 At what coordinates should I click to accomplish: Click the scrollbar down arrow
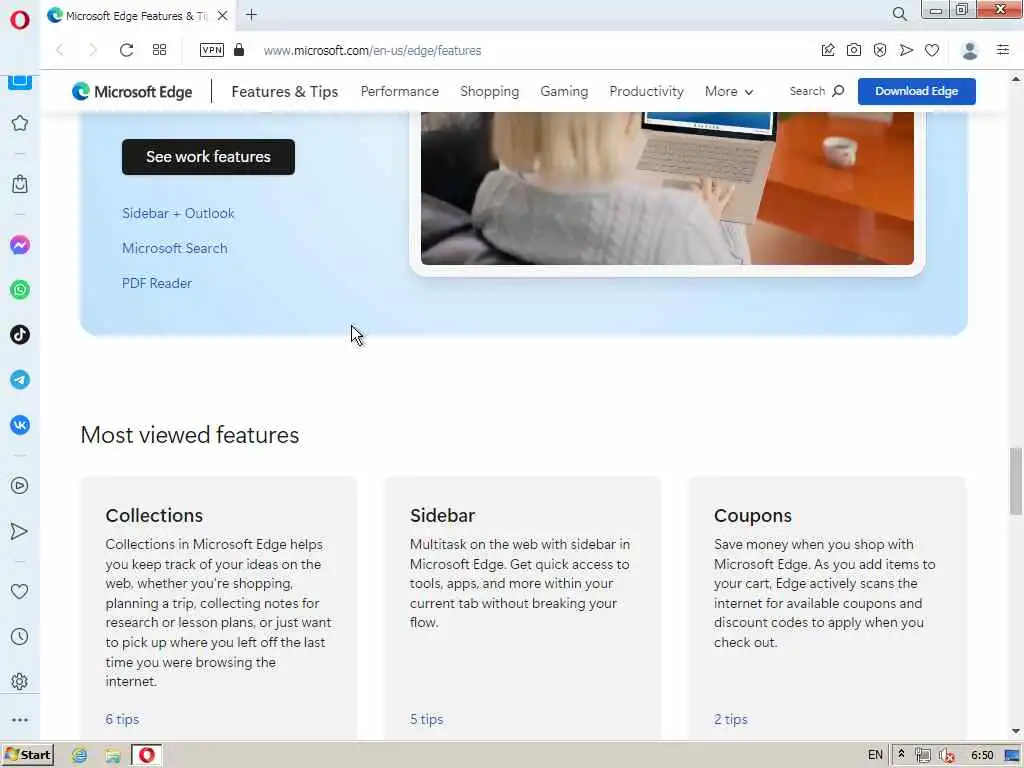click(1016, 732)
